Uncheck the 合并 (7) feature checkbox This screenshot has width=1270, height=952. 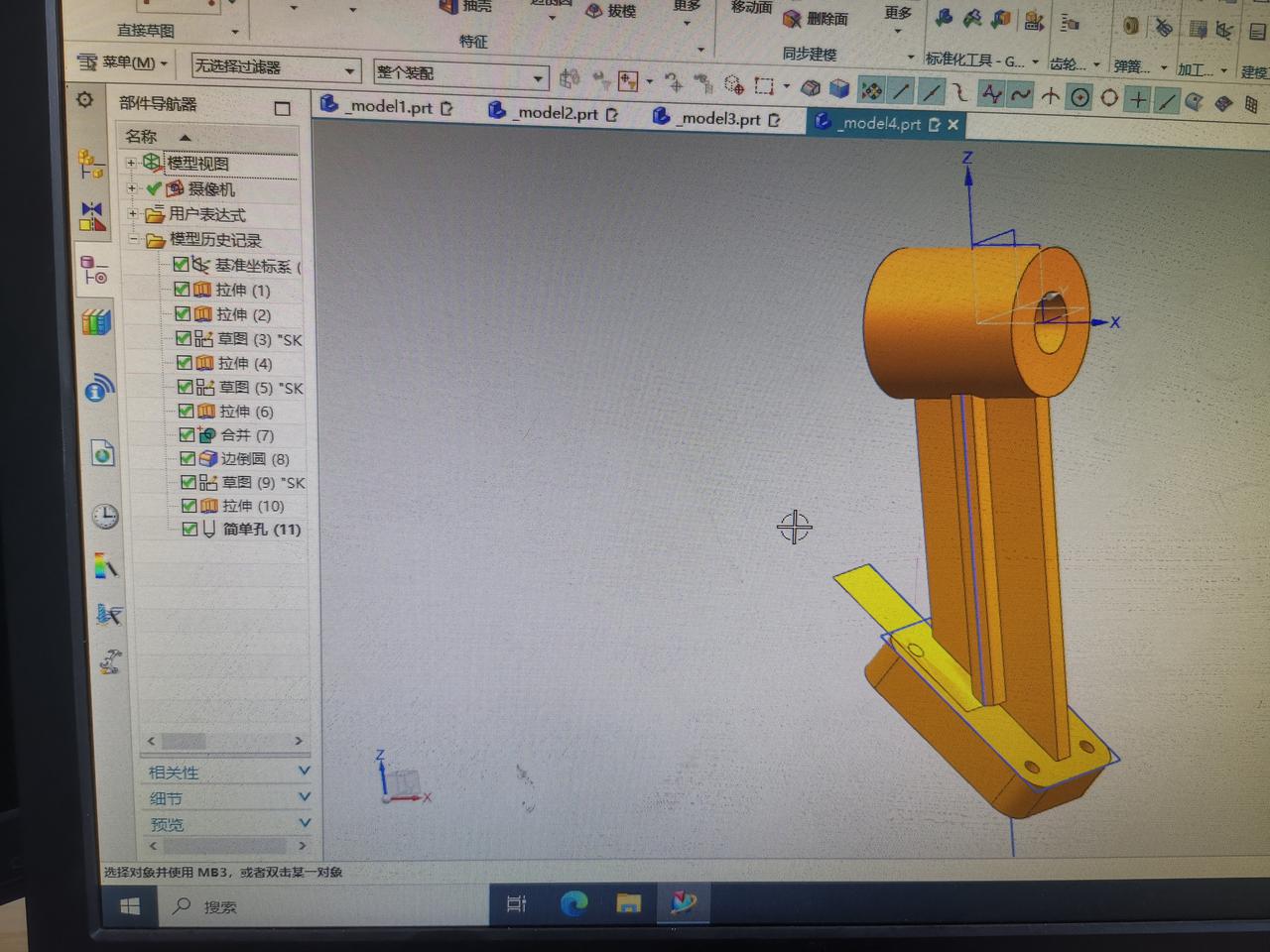coord(187,434)
